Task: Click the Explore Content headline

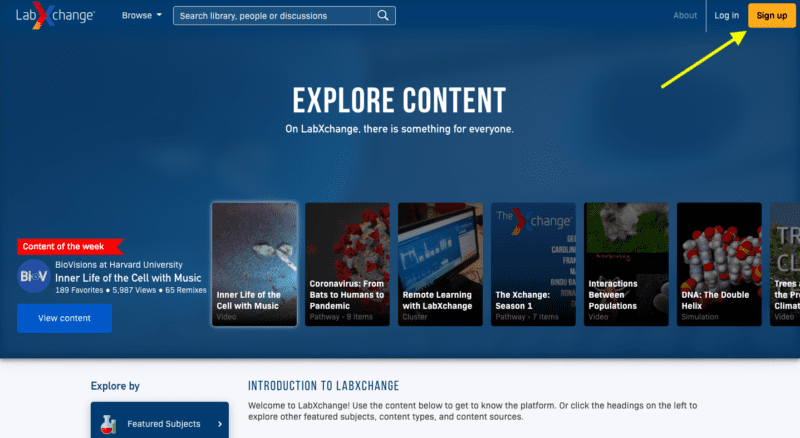Action: coord(399,100)
